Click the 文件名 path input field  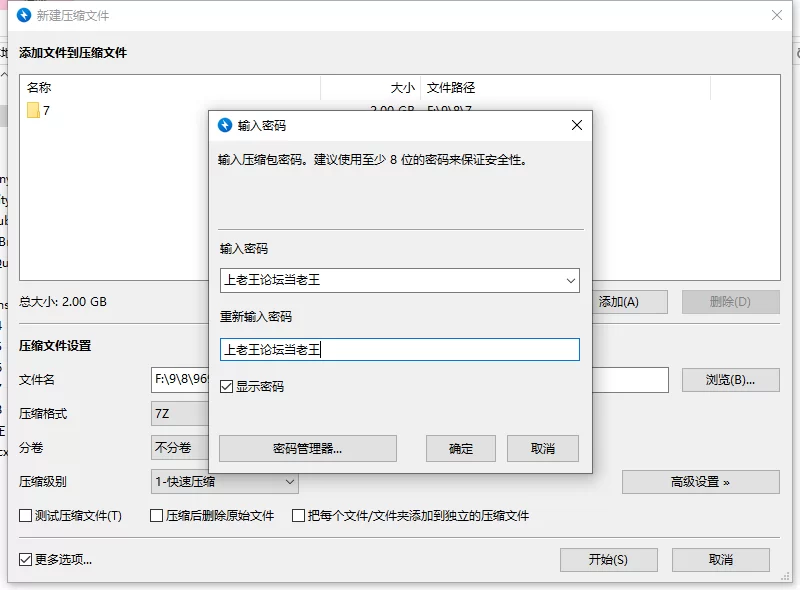(x=410, y=380)
